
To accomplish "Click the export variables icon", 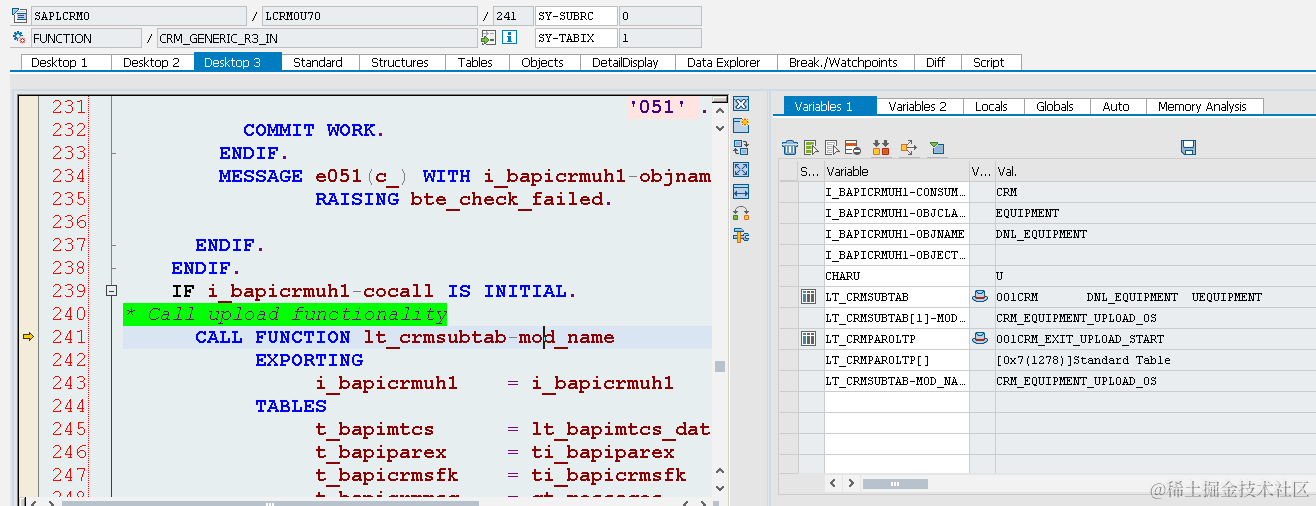I will pyautogui.click(x=908, y=148).
